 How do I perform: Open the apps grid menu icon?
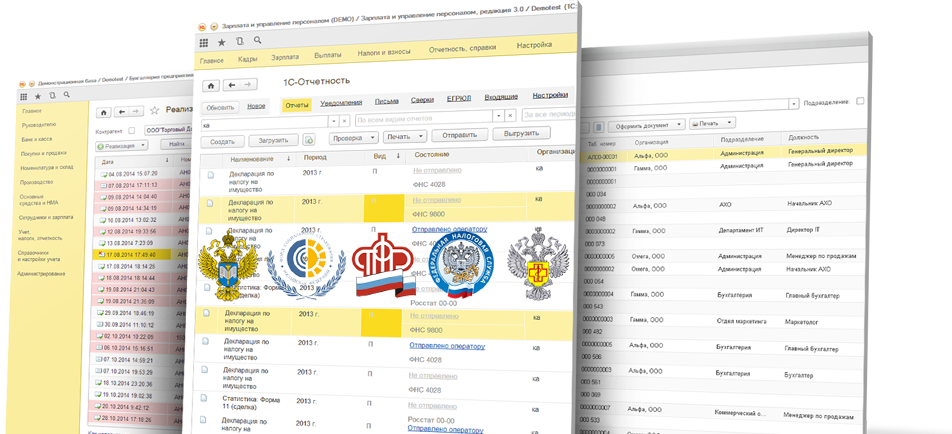[x=204, y=42]
